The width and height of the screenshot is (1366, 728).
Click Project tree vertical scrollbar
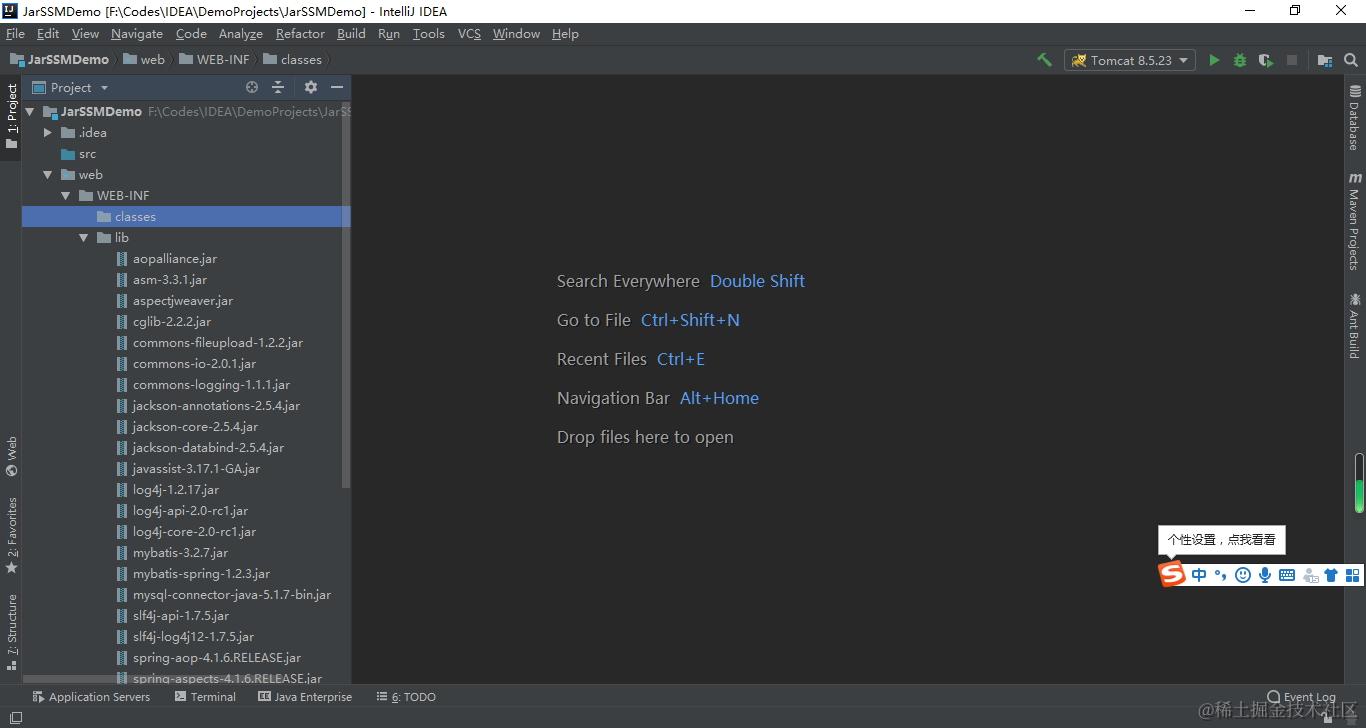346,295
